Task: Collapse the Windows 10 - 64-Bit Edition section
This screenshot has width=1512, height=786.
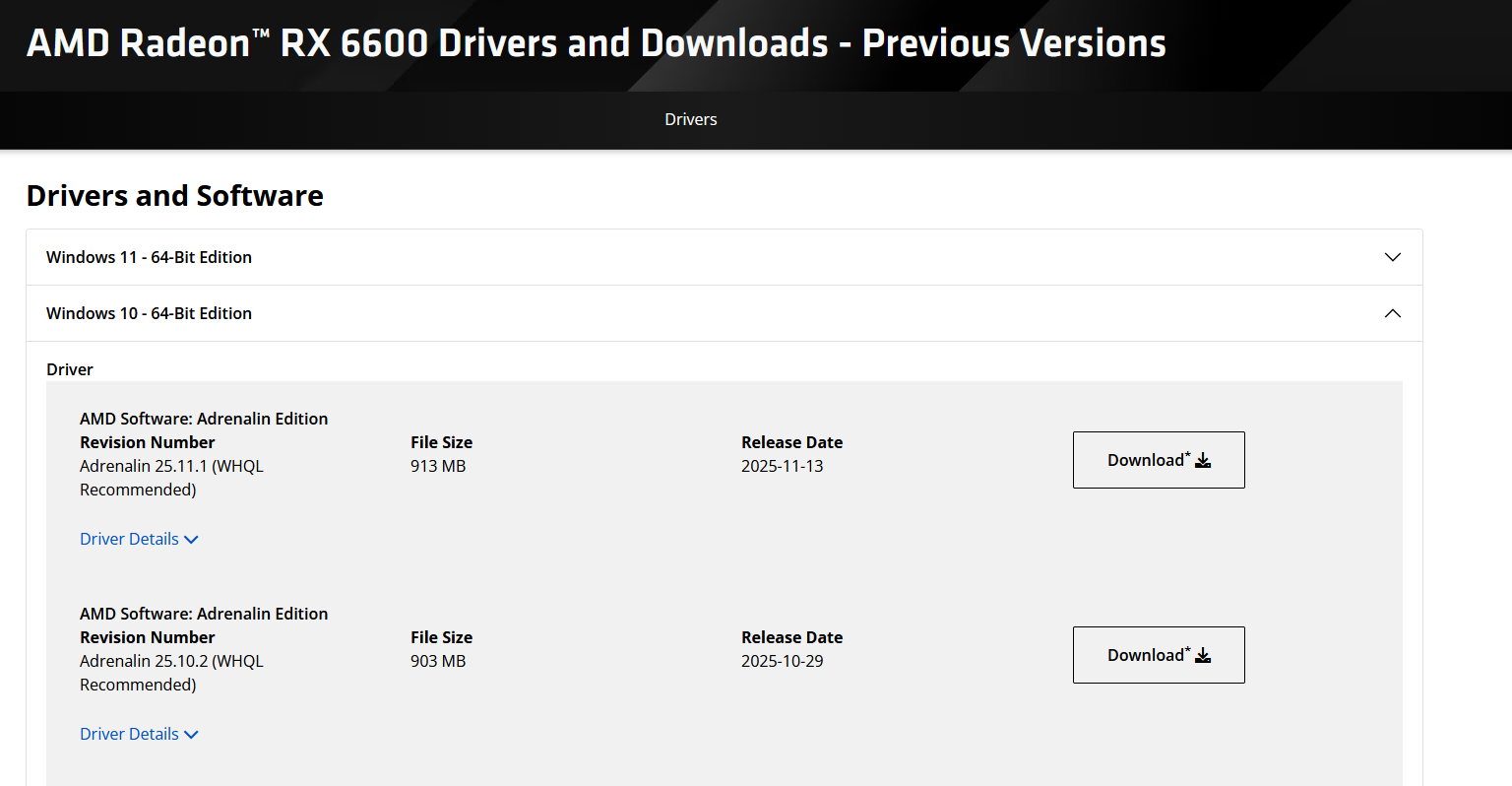Action: pyautogui.click(x=724, y=313)
